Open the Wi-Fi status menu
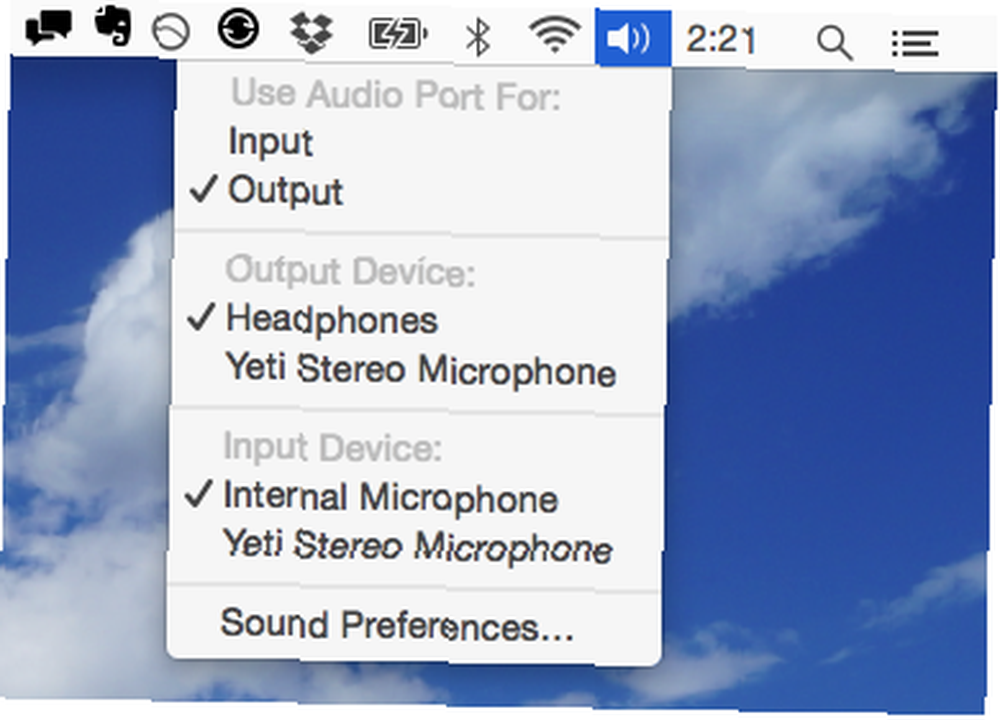 pos(554,34)
